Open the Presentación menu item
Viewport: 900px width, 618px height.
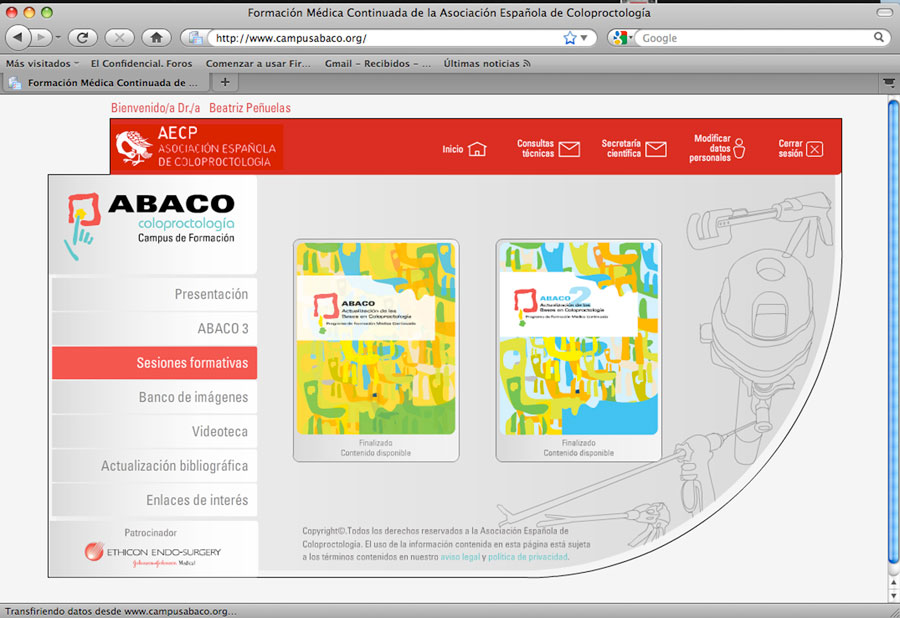pos(154,294)
